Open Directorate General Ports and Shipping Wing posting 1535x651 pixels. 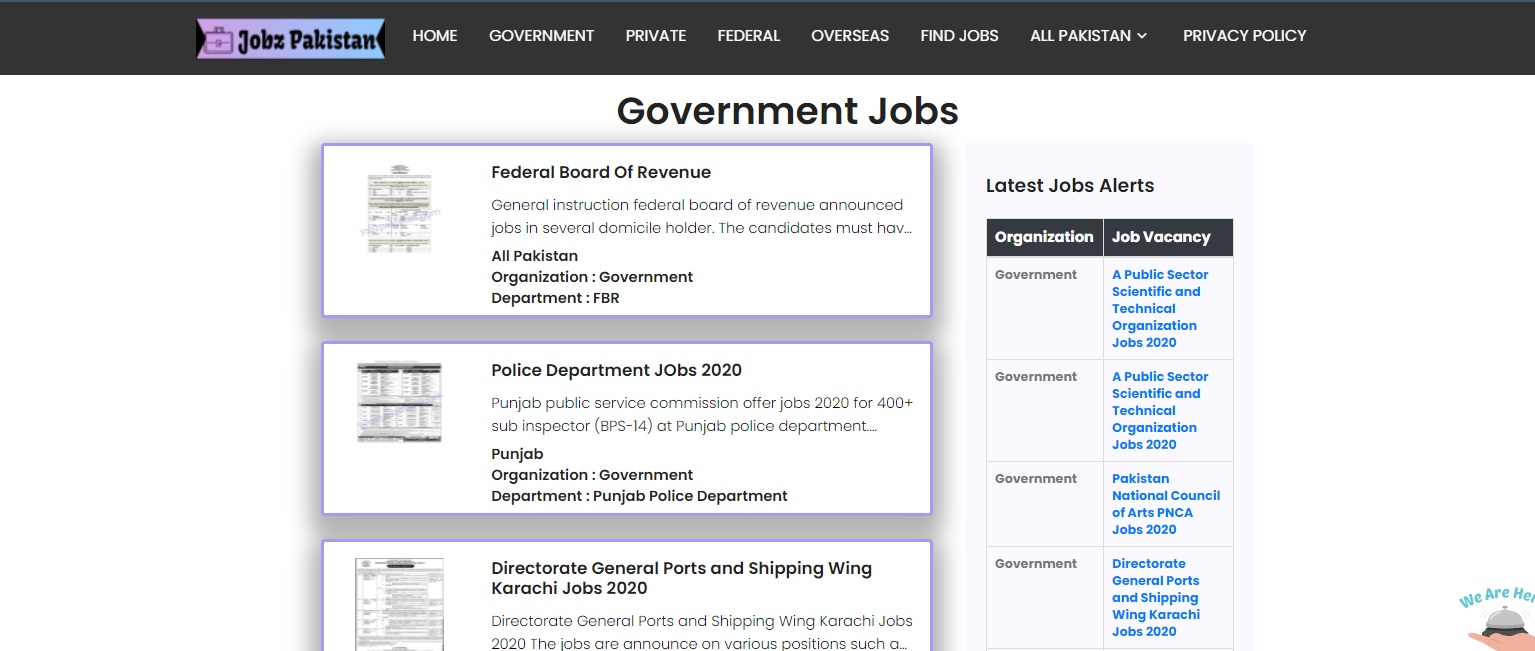[681, 578]
